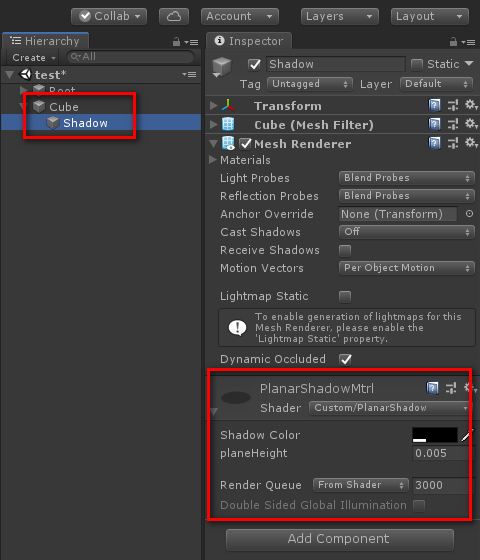Open the Light Probes dropdown

(407, 178)
